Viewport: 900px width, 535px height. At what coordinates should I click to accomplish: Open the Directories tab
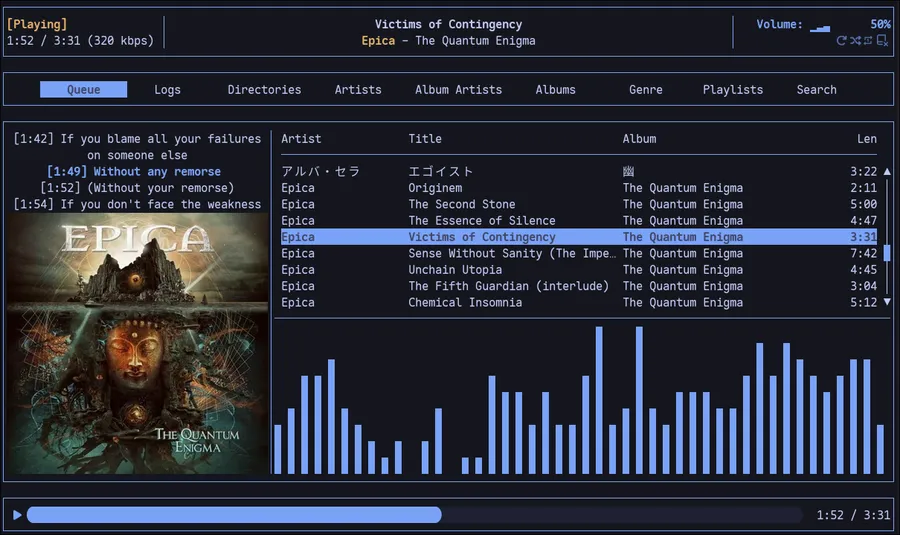264,90
